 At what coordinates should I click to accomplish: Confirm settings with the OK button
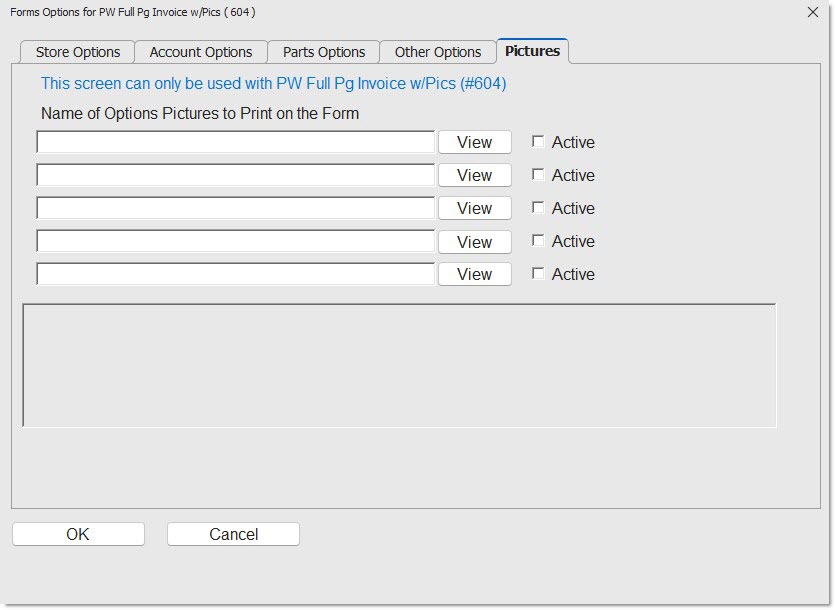click(x=78, y=534)
